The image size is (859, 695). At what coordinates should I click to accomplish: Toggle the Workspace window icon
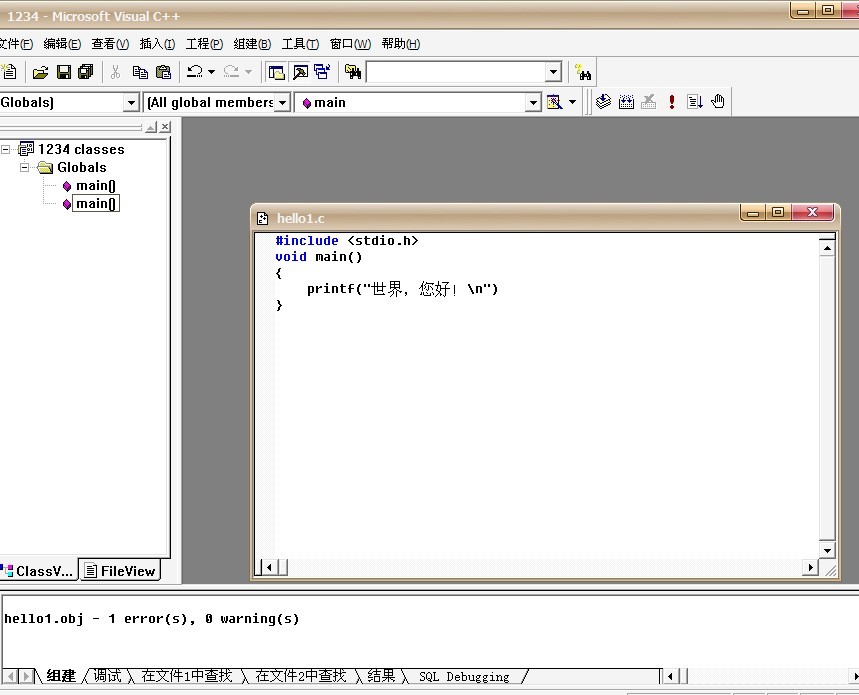277,72
